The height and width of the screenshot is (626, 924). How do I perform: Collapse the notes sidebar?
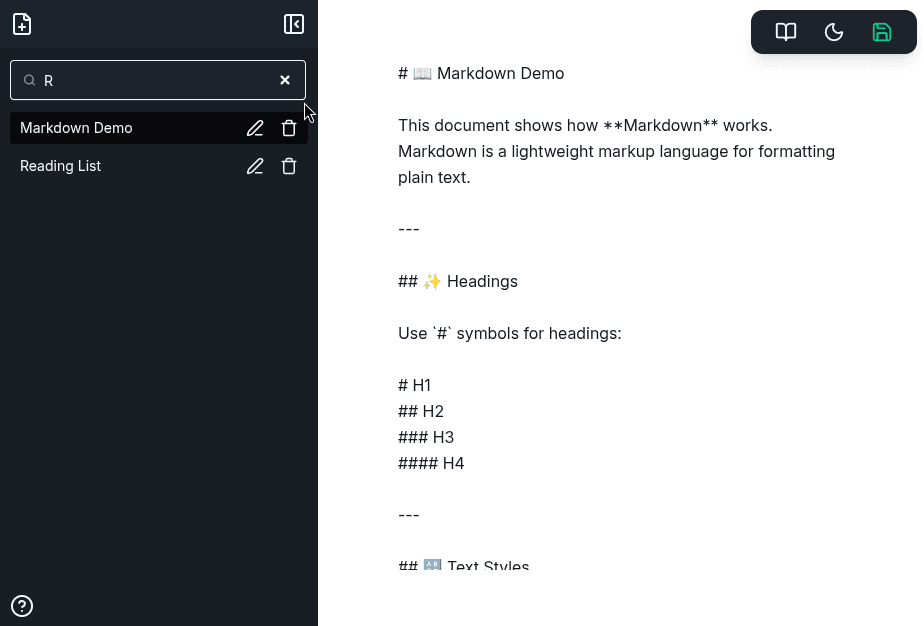(293, 23)
